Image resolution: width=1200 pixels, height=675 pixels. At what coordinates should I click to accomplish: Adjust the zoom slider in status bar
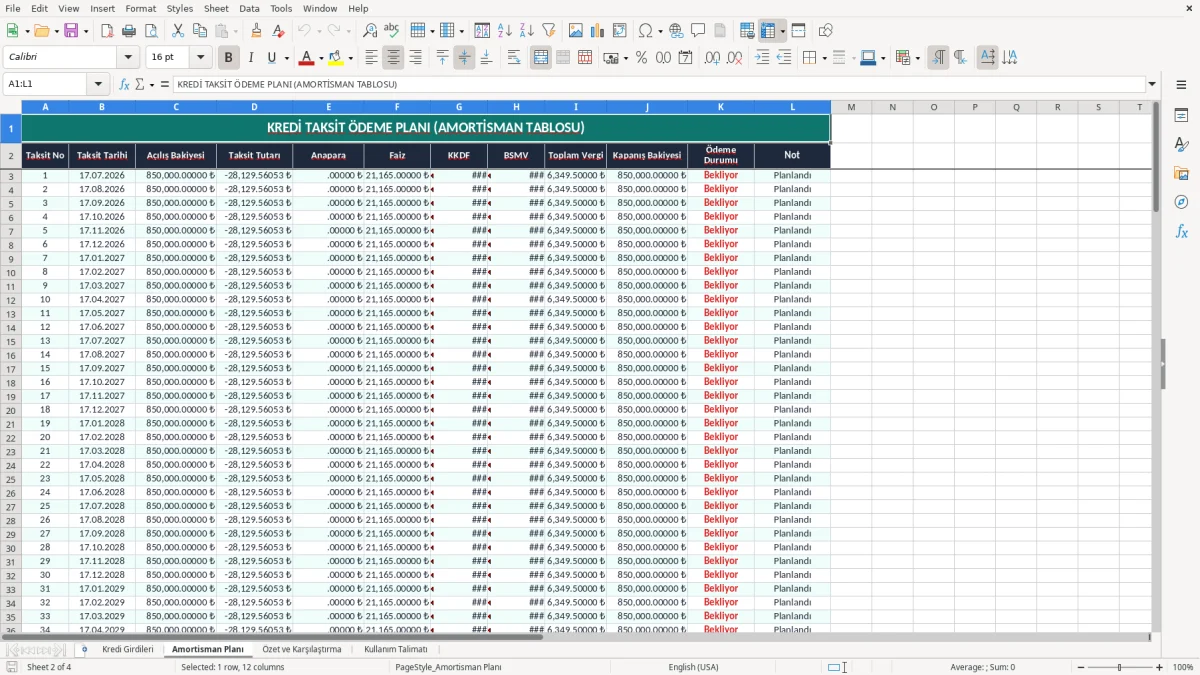[1119, 667]
